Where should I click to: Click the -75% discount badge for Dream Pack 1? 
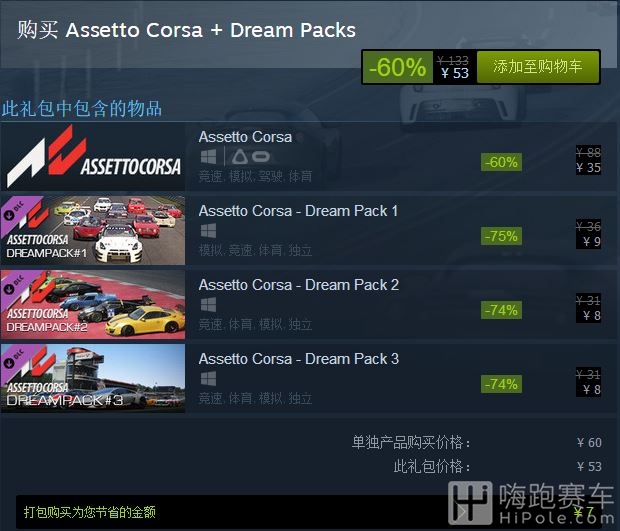501,236
